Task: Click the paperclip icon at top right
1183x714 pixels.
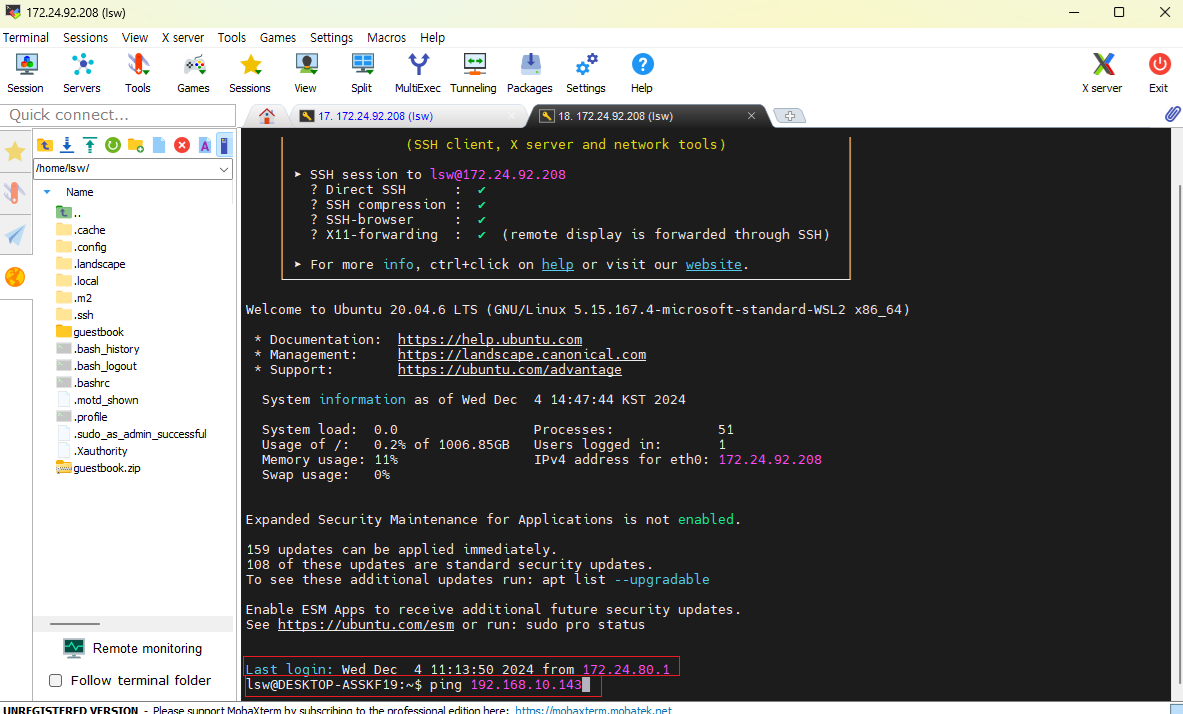Action: pyautogui.click(x=1172, y=114)
